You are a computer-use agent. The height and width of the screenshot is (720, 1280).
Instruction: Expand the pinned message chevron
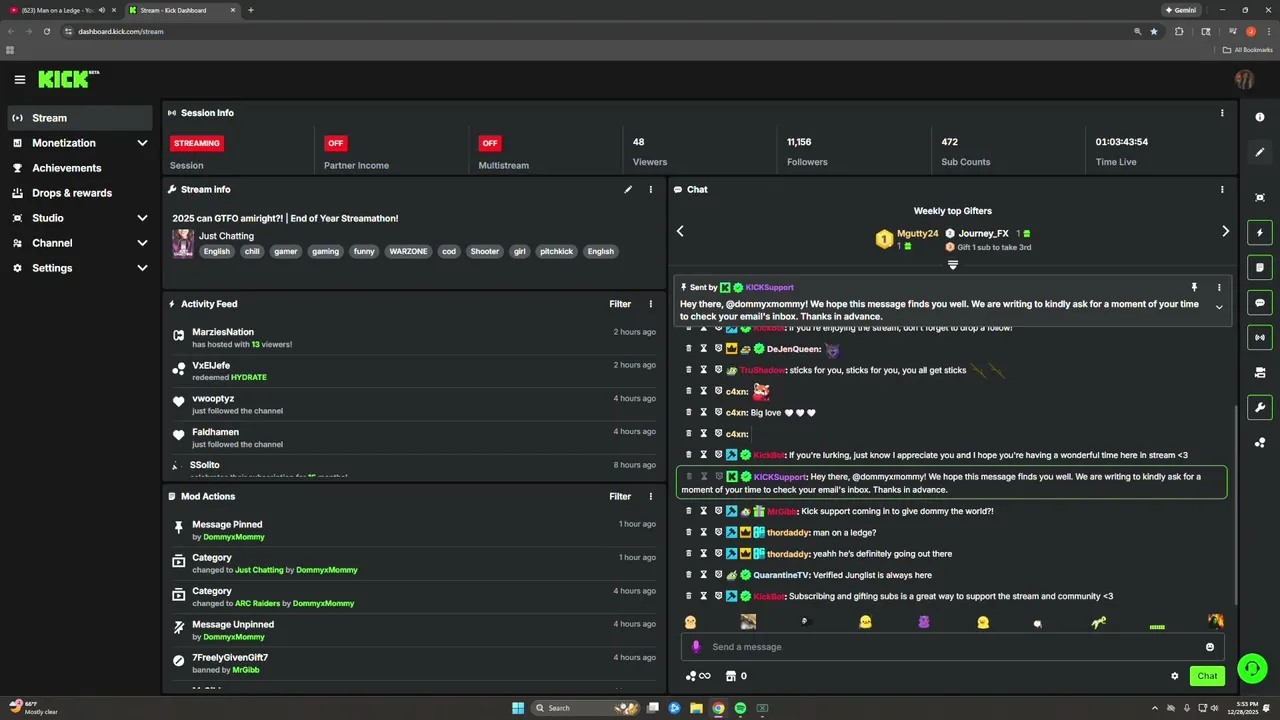(x=1218, y=307)
